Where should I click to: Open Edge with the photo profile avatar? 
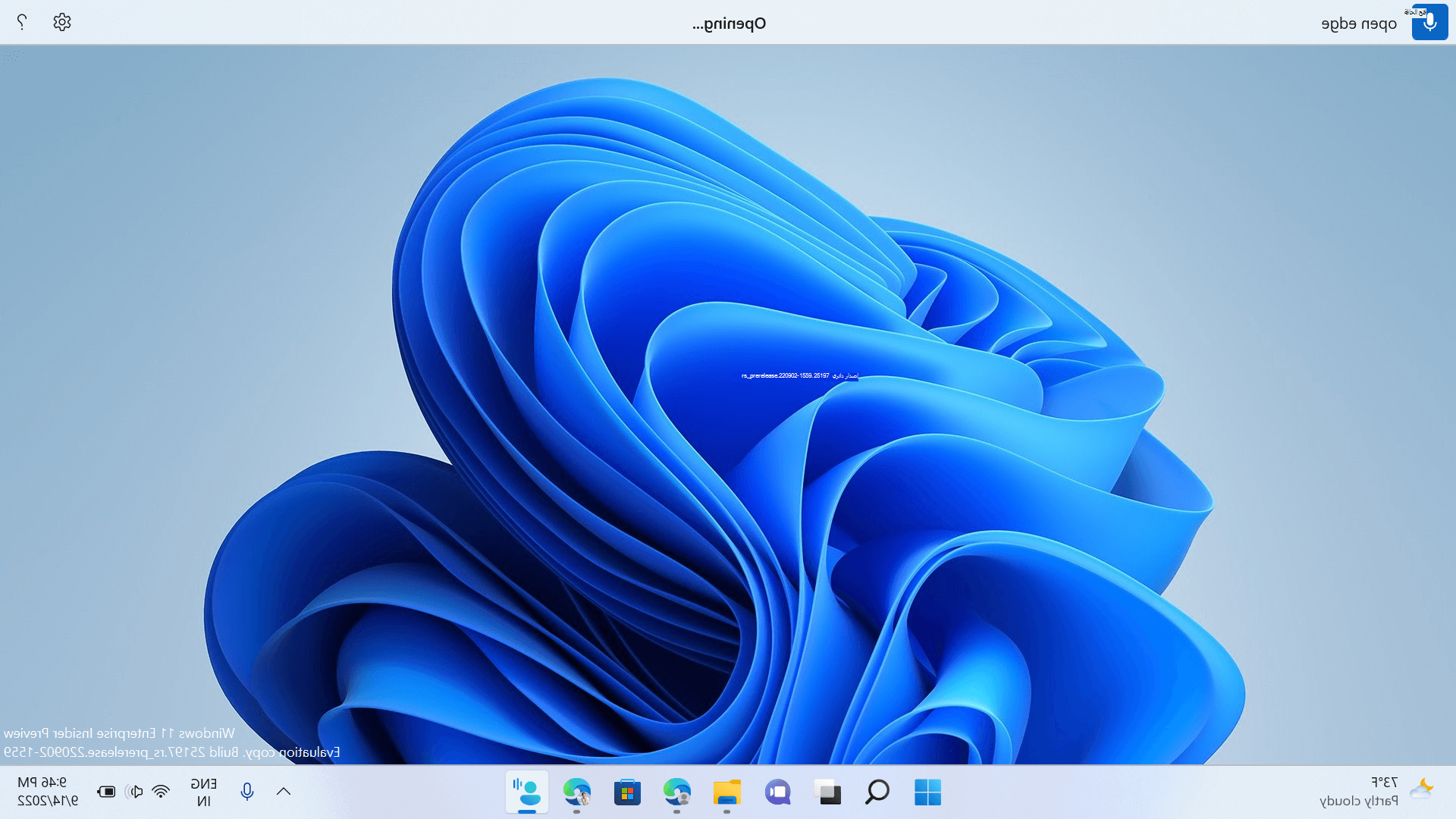coord(577,792)
